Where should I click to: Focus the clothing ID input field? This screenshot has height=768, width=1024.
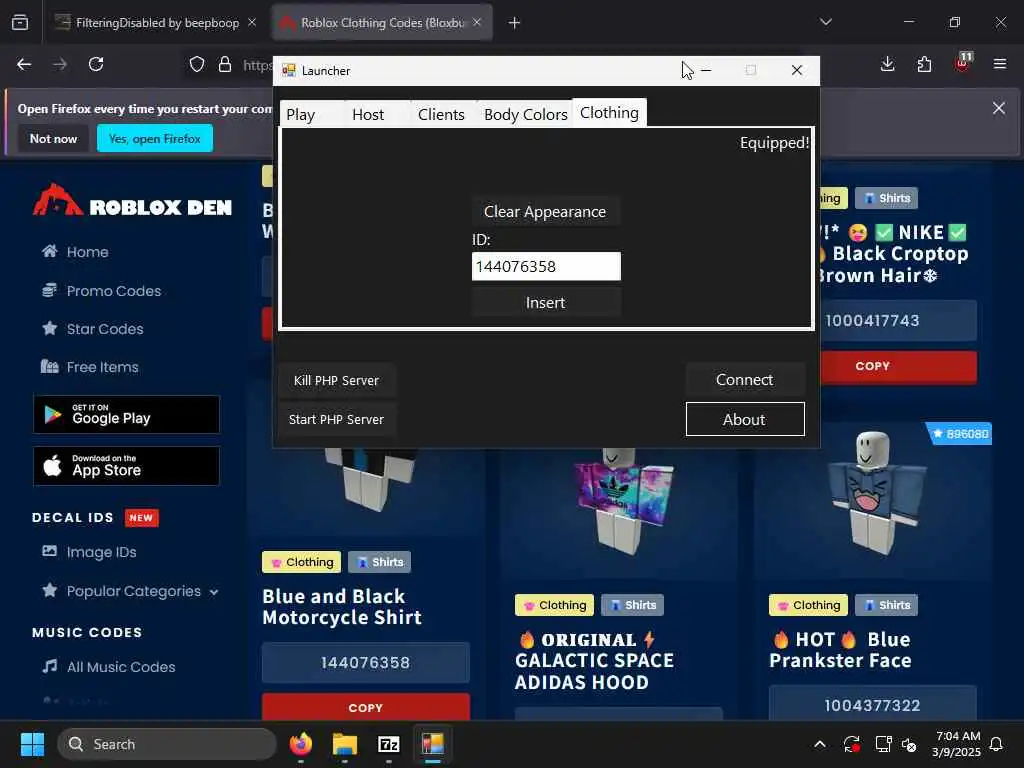tap(546, 266)
